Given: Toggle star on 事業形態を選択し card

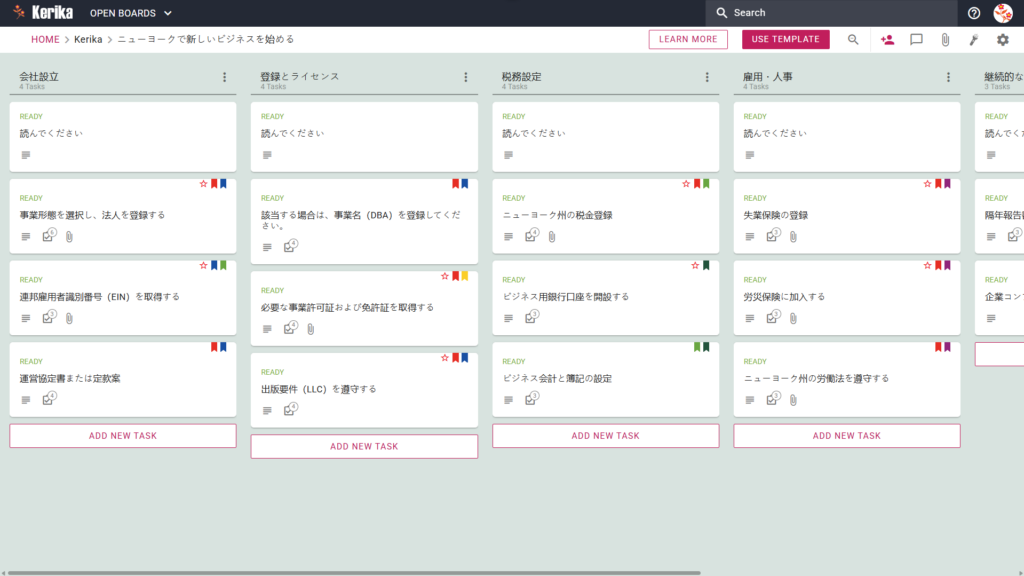Looking at the screenshot, I should tap(203, 184).
